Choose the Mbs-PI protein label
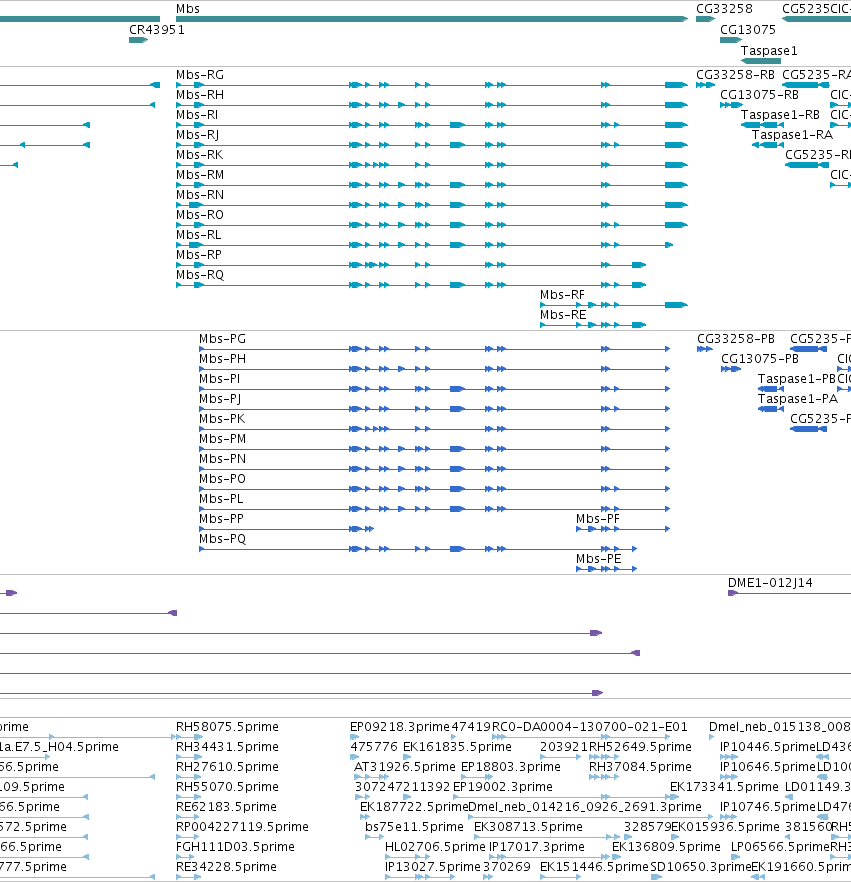851x882 pixels. 219,379
